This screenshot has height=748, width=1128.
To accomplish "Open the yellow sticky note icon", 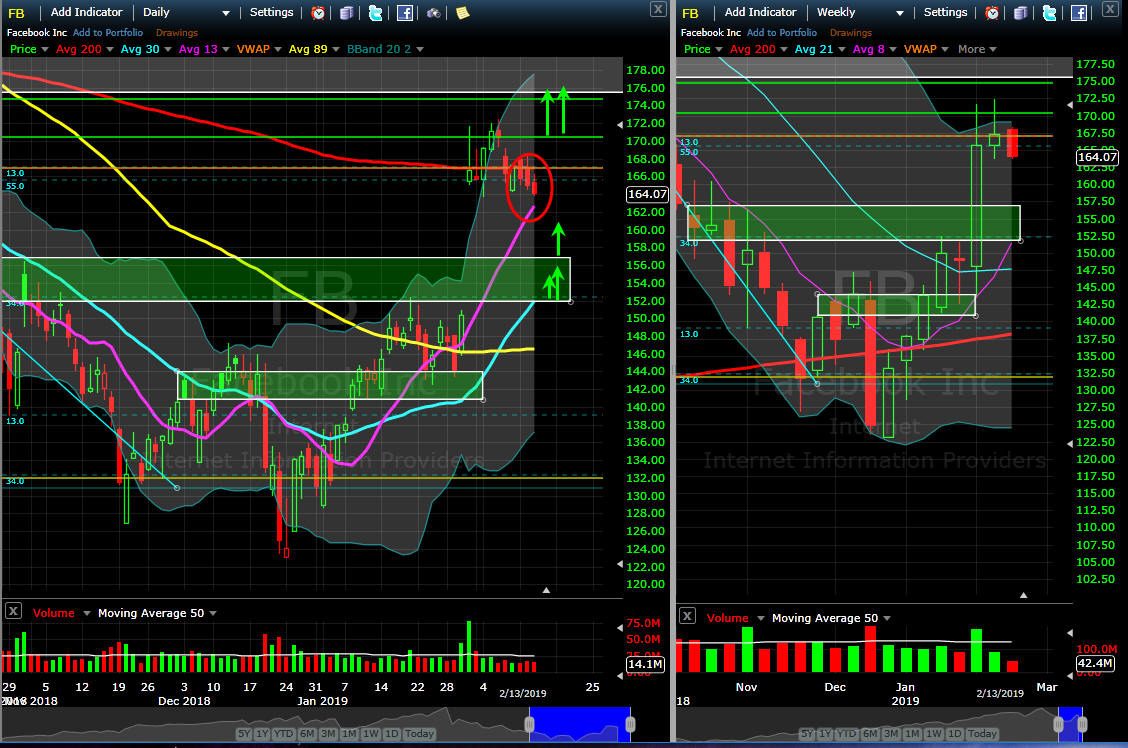I will click(462, 13).
